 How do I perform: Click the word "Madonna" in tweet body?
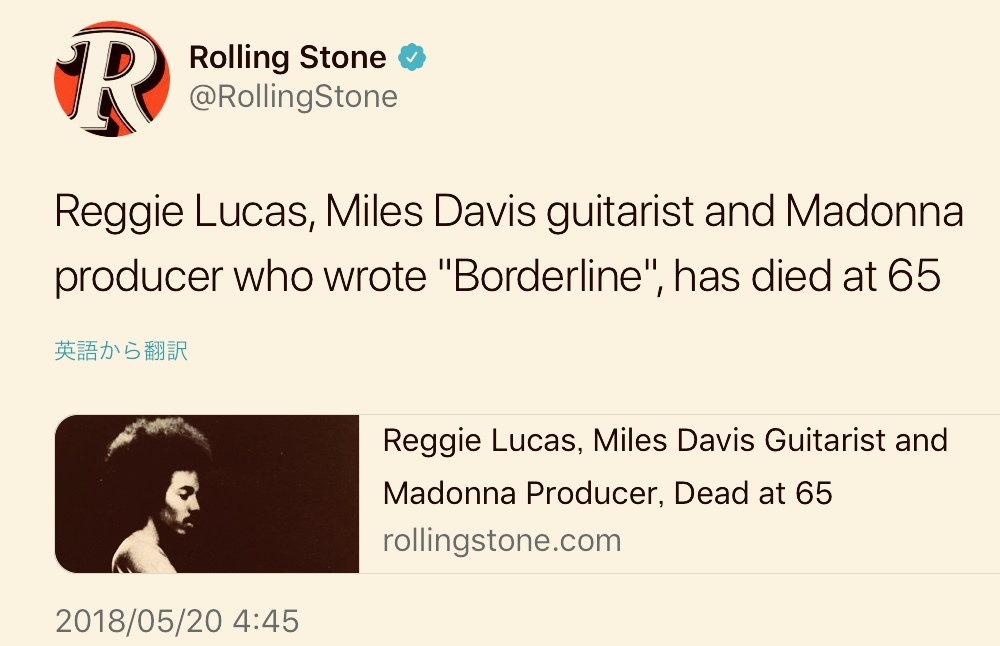(874, 212)
